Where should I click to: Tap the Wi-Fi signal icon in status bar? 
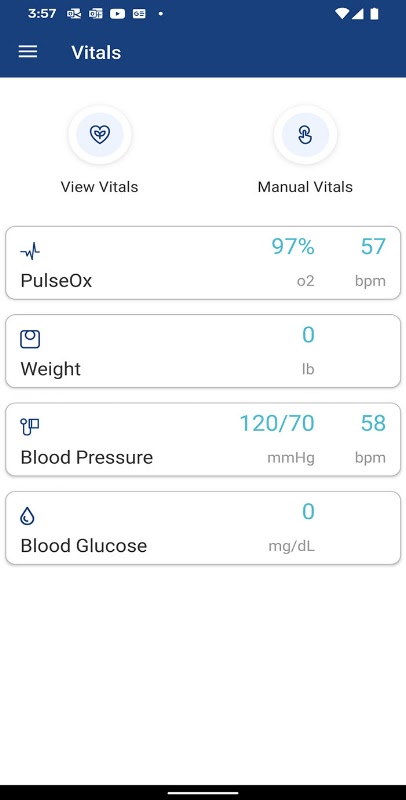(x=341, y=14)
